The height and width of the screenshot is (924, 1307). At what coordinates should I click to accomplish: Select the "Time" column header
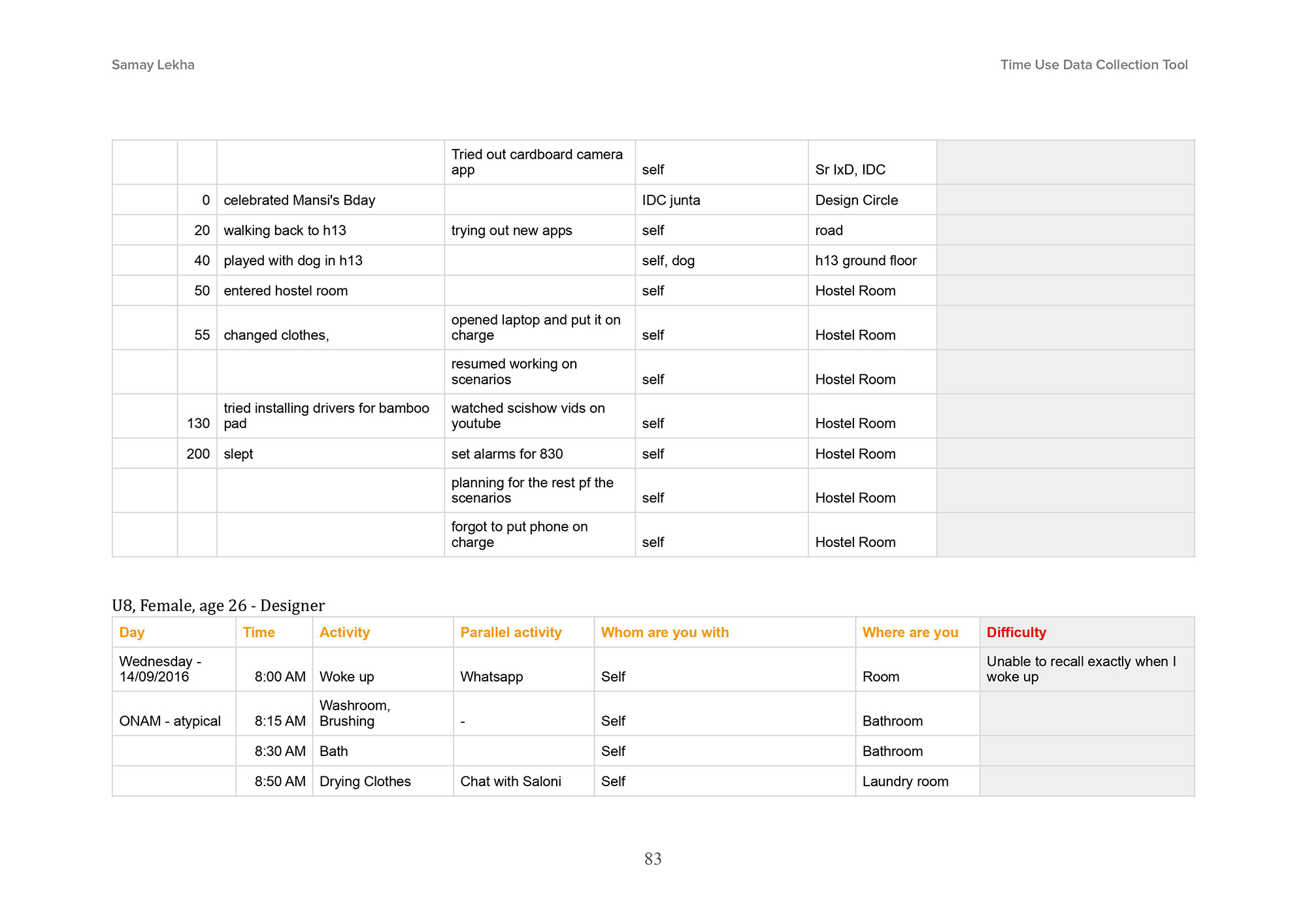click(x=259, y=633)
